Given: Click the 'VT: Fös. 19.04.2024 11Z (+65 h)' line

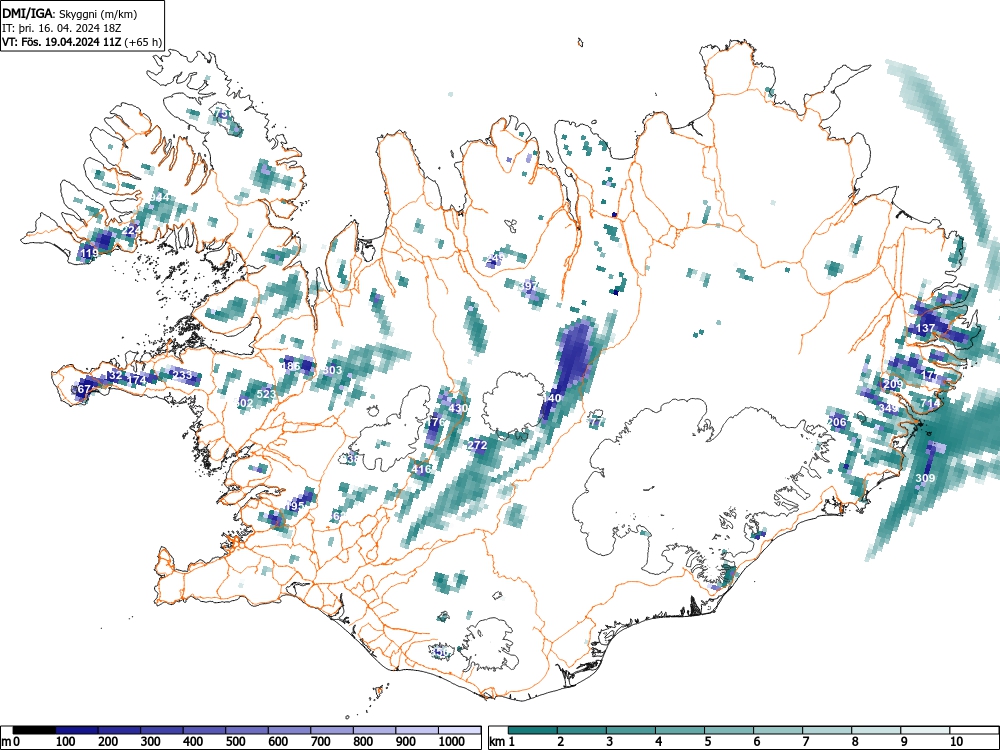Looking at the screenshot, I should (x=82, y=42).
